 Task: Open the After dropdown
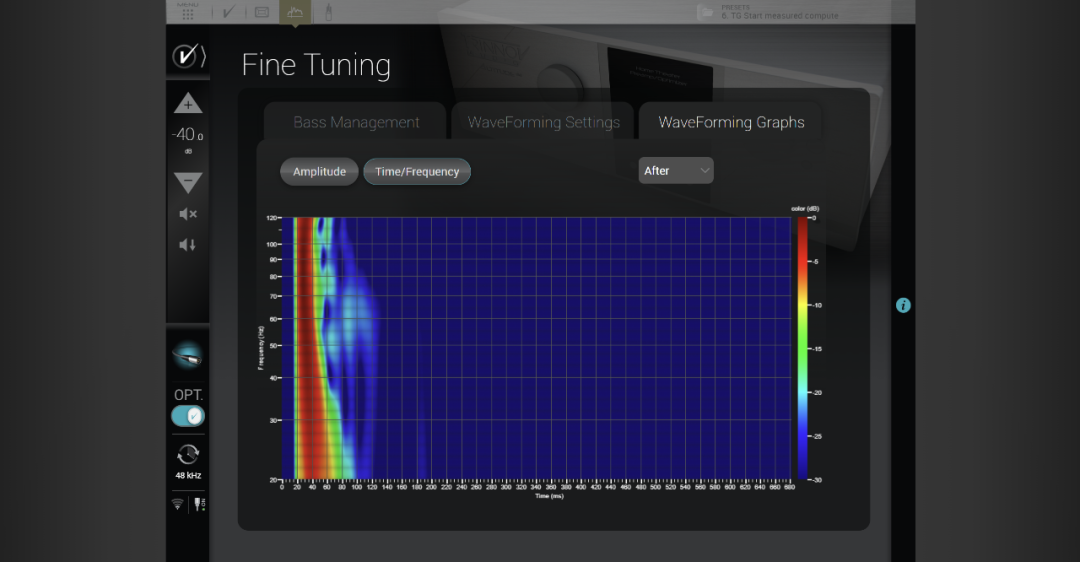pyautogui.click(x=676, y=171)
